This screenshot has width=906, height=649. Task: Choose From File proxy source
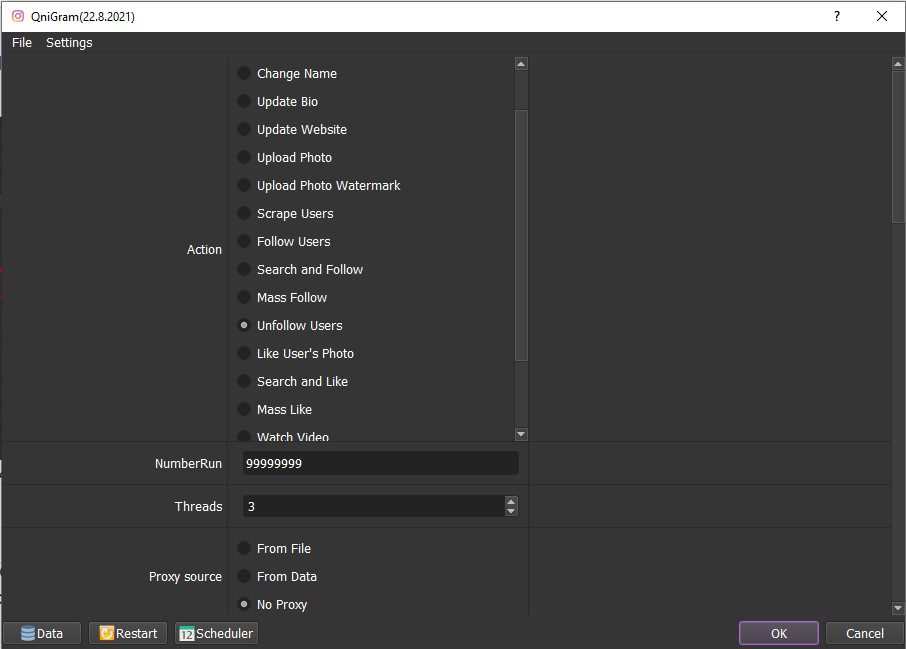tap(274, 548)
